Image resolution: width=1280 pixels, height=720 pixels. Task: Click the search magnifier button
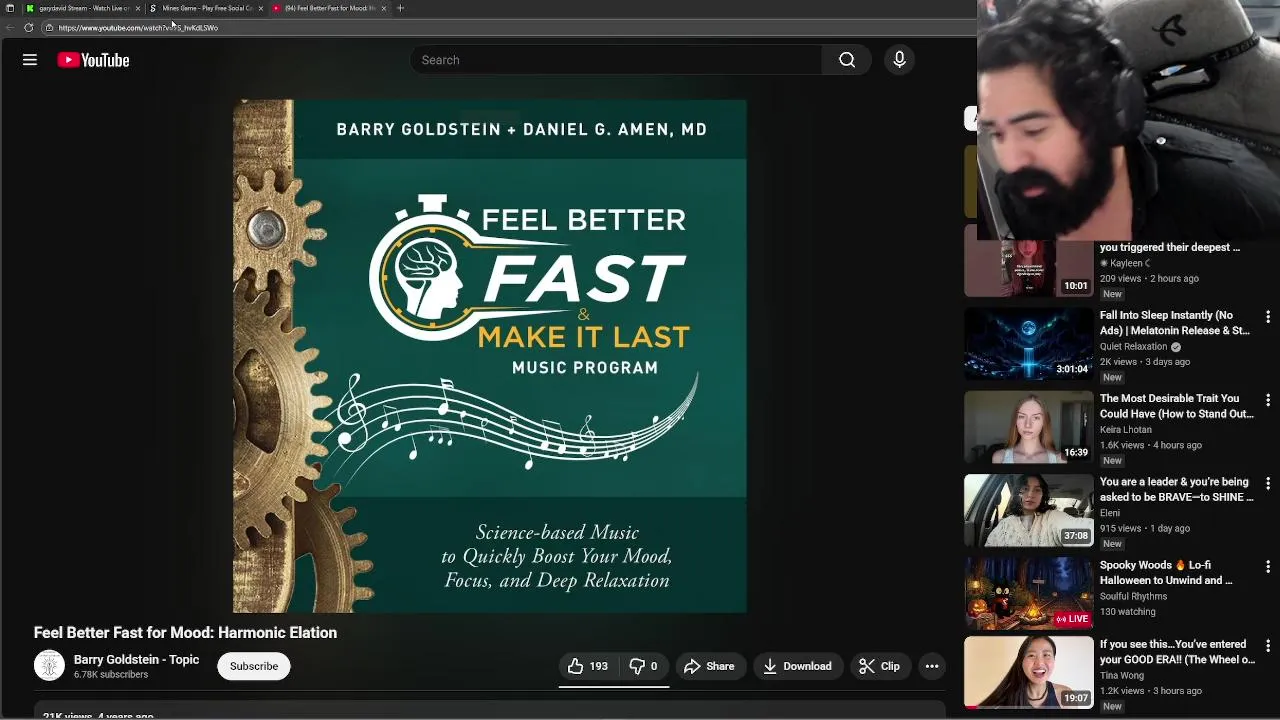(x=847, y=60)
